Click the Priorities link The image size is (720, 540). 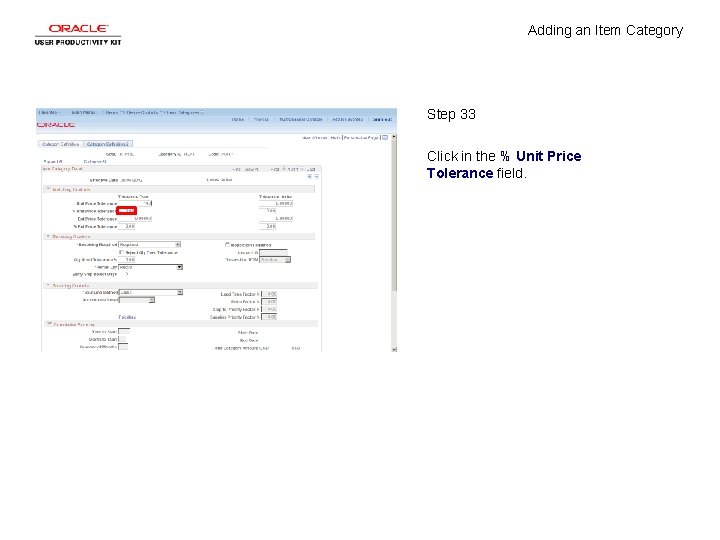127,317
